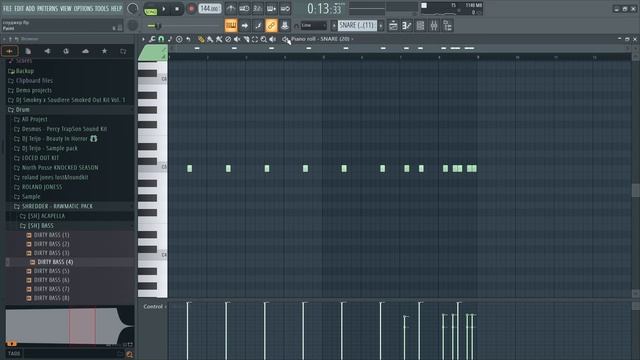The height and width of the screenshot is (360, 640).
Task: Disable typing keyboard to piano
Action: (231, 26)
